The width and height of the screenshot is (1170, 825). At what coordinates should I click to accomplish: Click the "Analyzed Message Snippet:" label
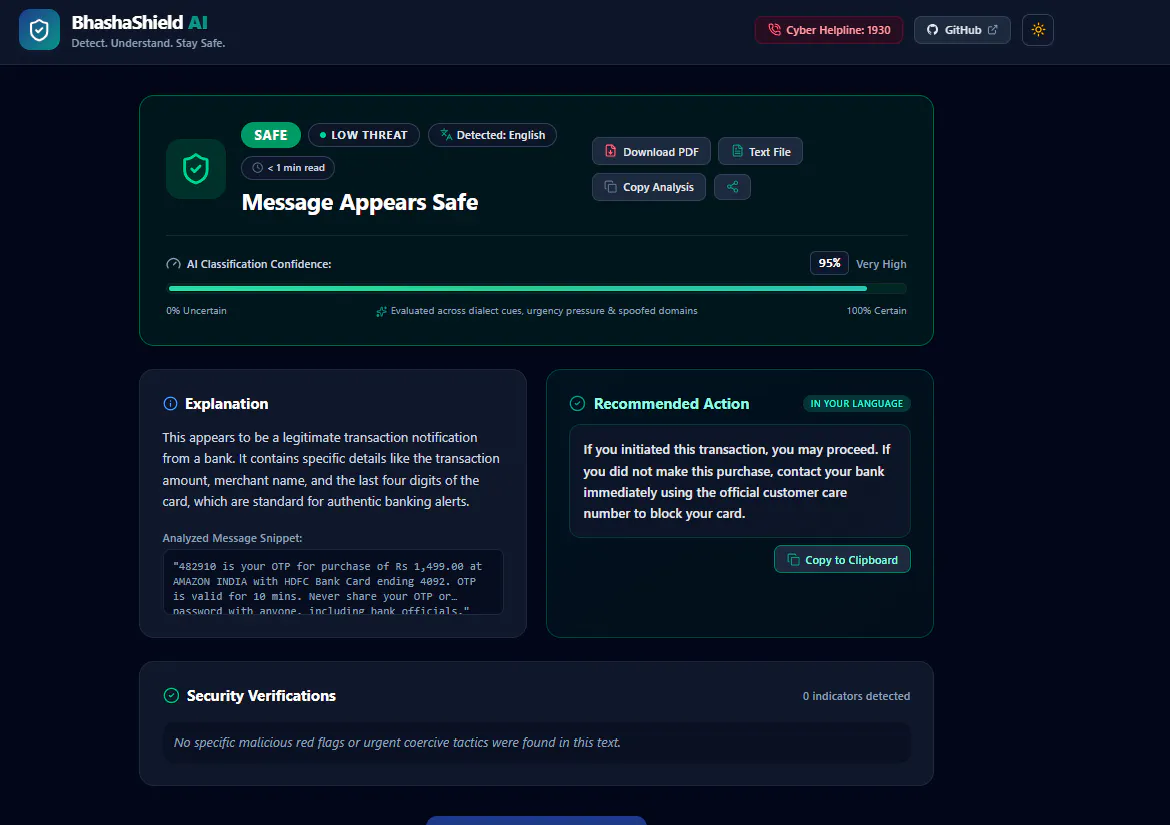232,538
